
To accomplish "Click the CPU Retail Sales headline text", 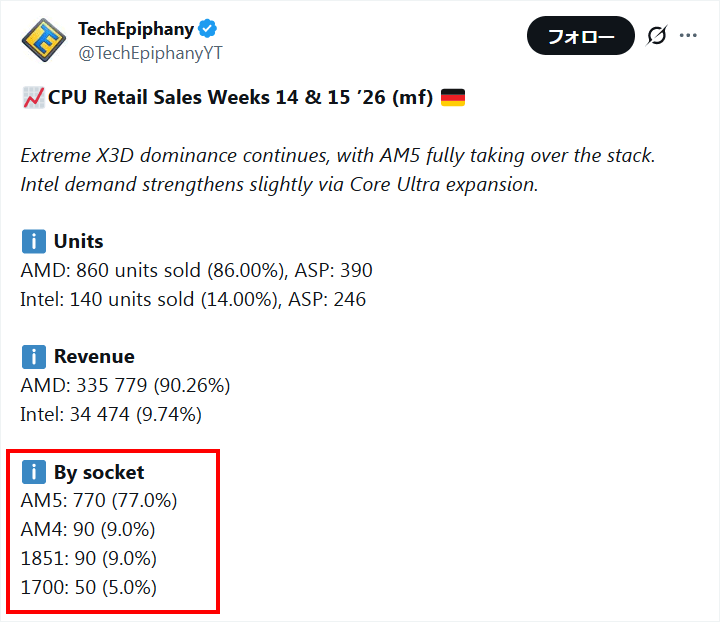I will pos(240,98).
